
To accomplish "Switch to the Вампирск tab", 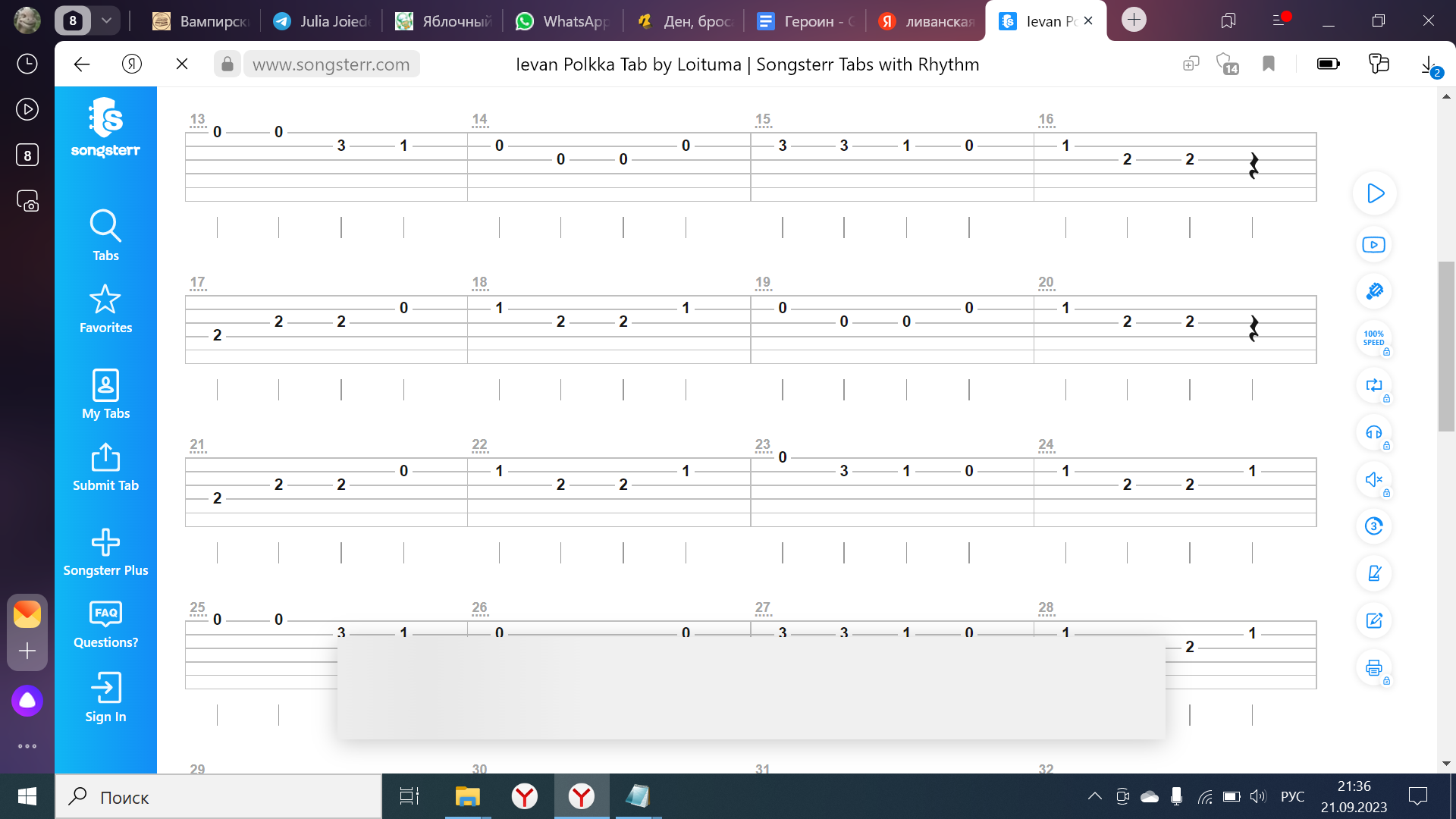I will click(x=200, y=21).
